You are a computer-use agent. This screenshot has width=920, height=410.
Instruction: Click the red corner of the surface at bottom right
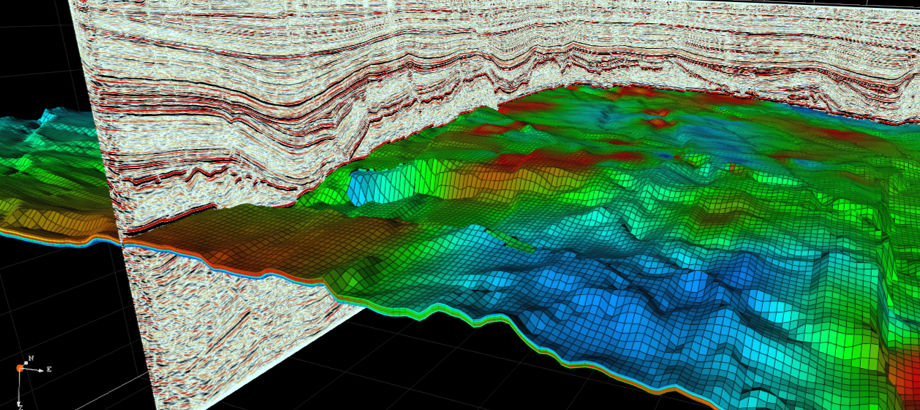pos(905,380)
